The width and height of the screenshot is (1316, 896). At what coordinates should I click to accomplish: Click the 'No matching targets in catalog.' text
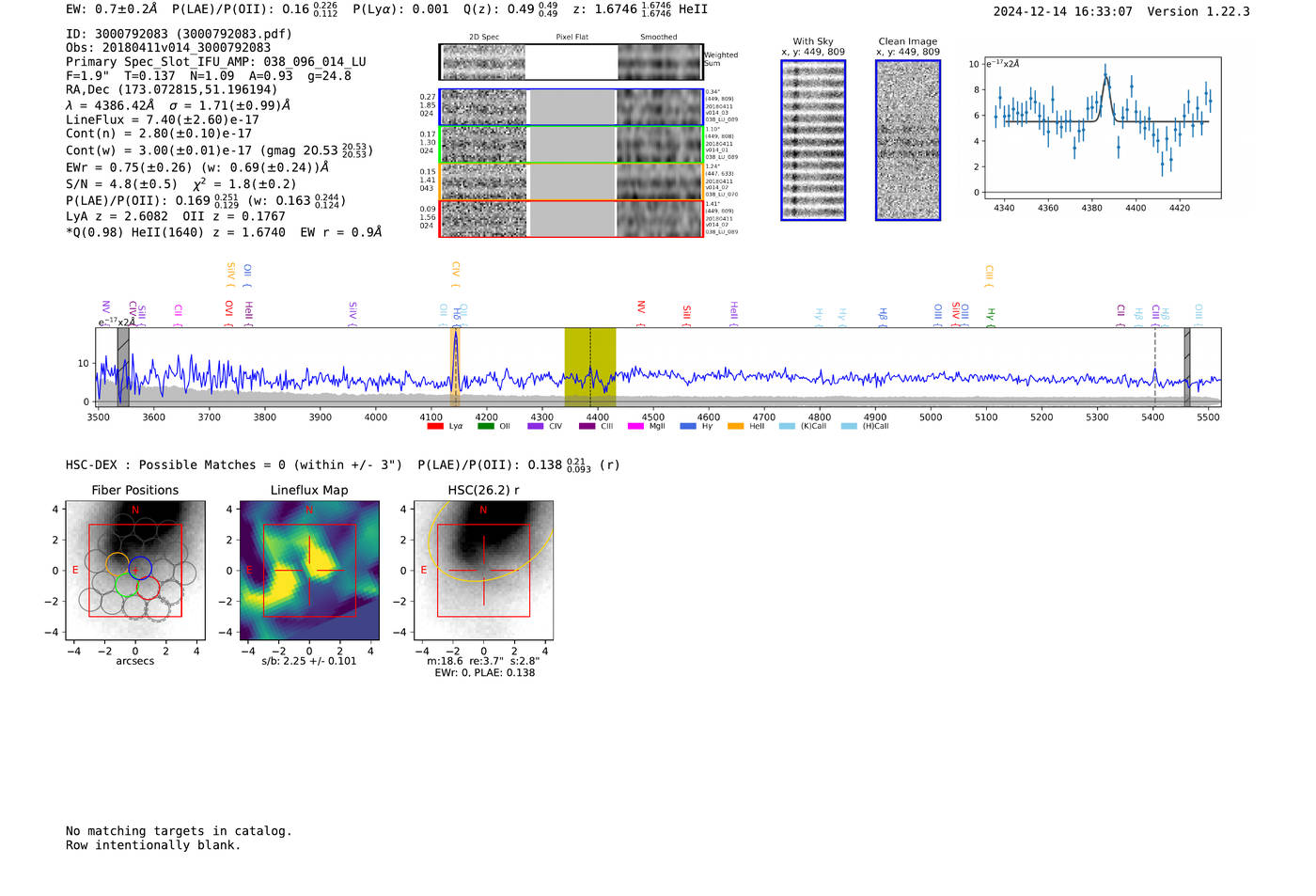click(179, 831)
